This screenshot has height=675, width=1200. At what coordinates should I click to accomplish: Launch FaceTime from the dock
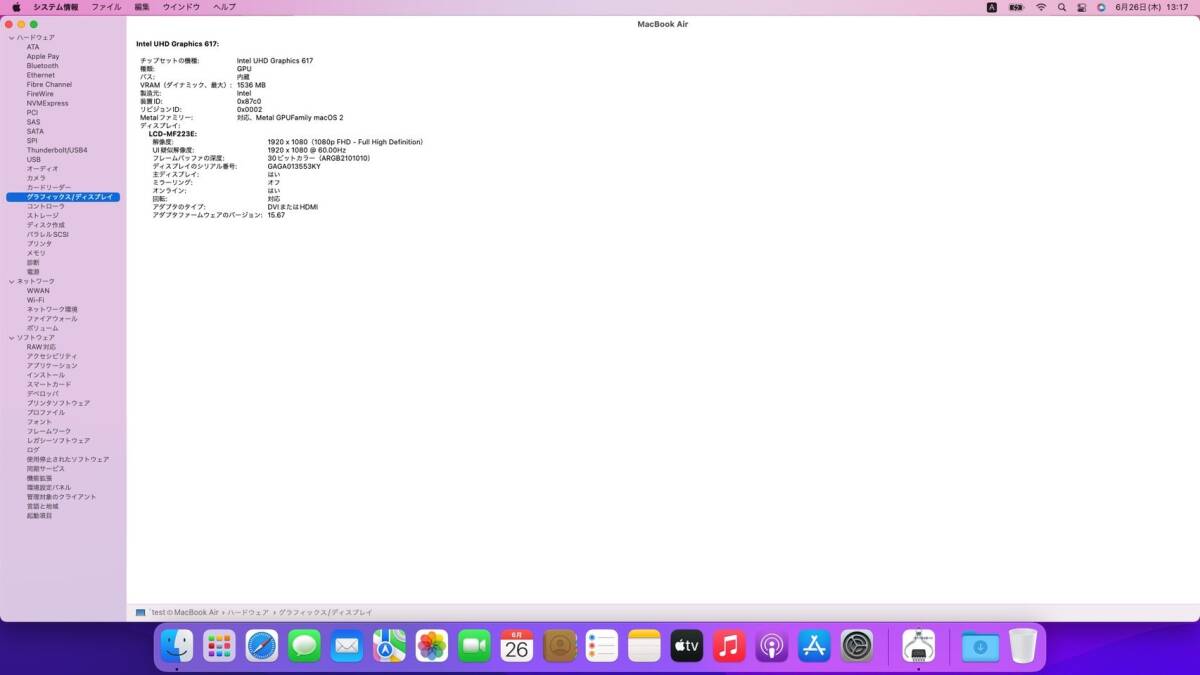click(474, 647)
